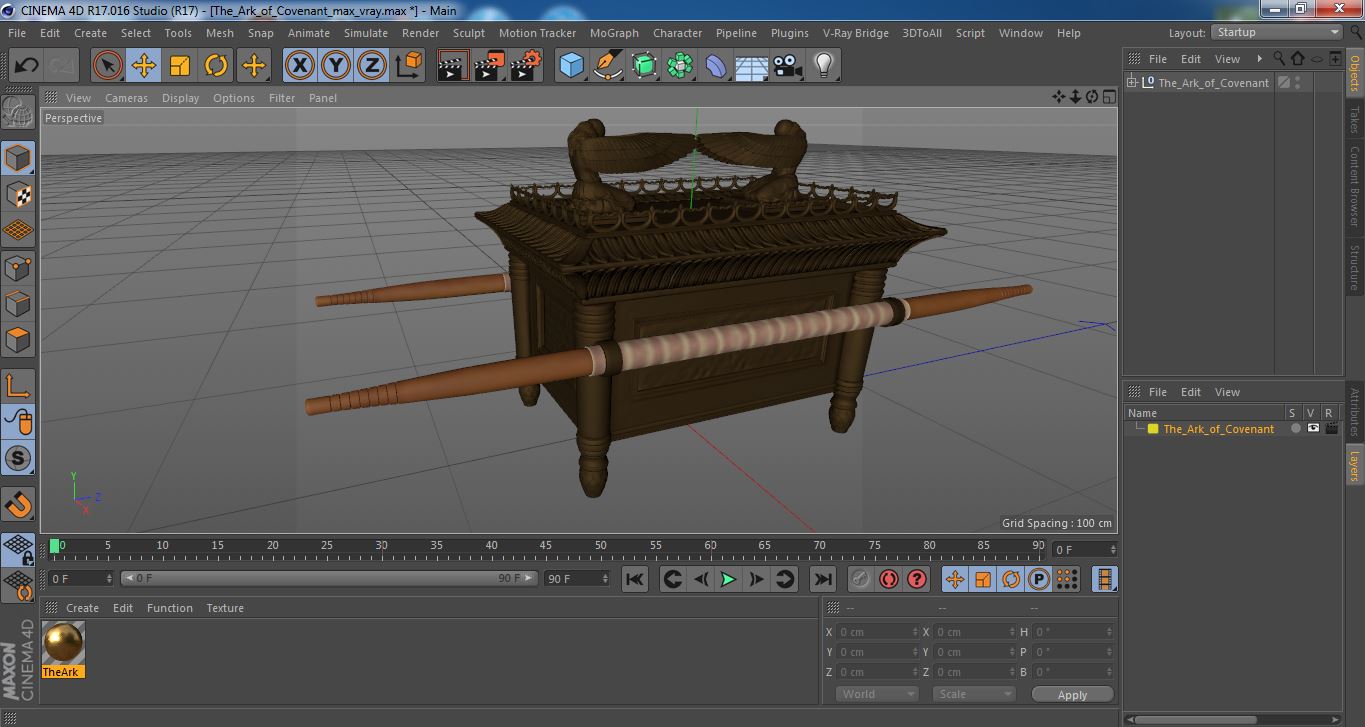Screen dimensions: 1365x727
Task: Activate the Move tool
Action: tap(144, 66)
